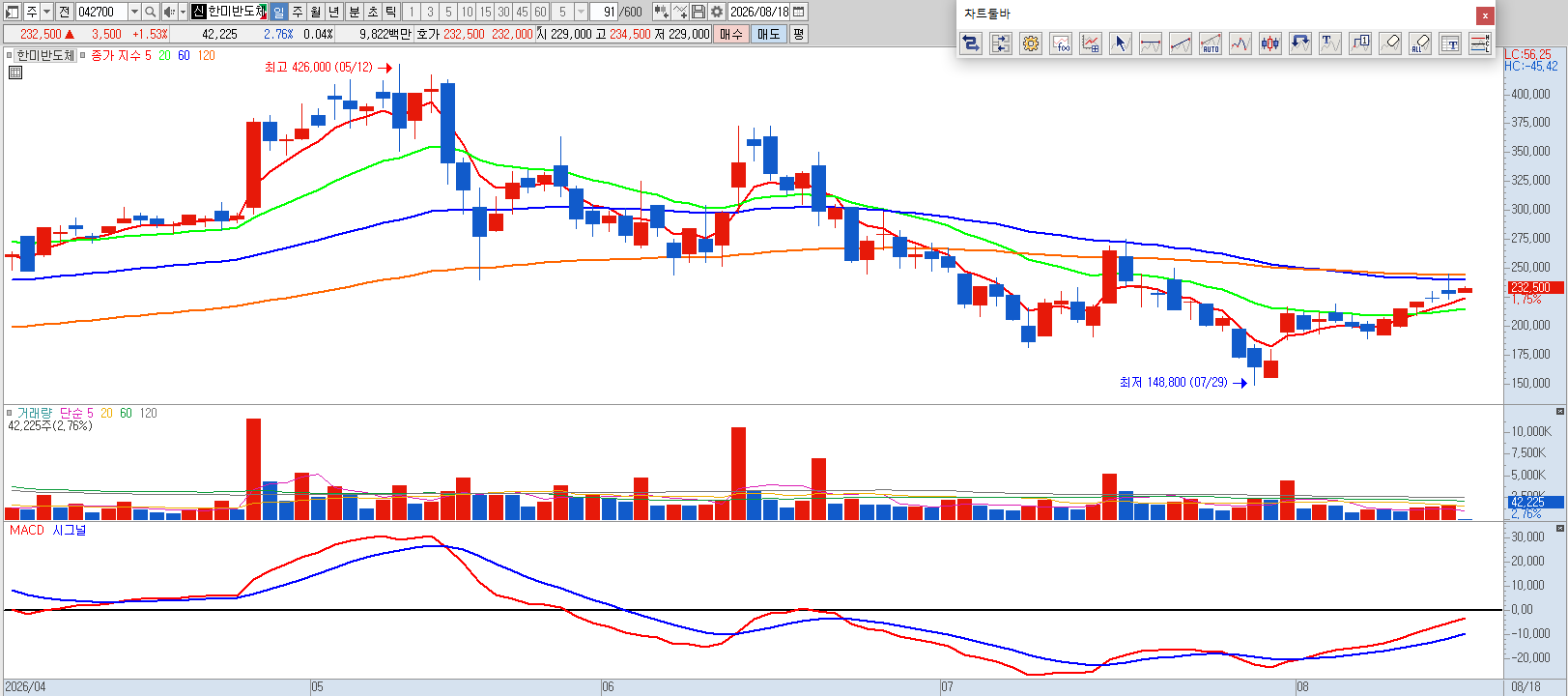This screenshot has height=696, width=1568.
Task: Select the 초 (second) period toggle
Action: pos(373,12)
